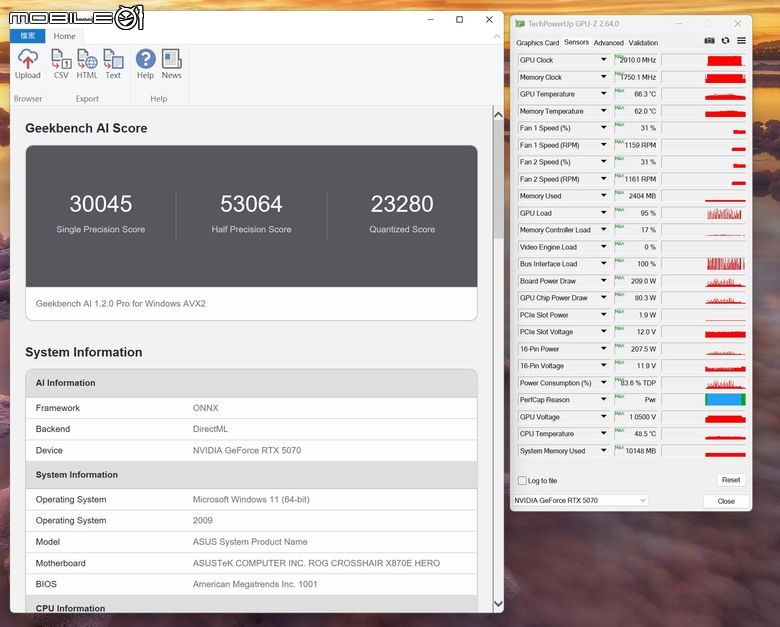Open CPU Temperature sensor dropdown
This screenshot has height=627, width=780.
603,433
